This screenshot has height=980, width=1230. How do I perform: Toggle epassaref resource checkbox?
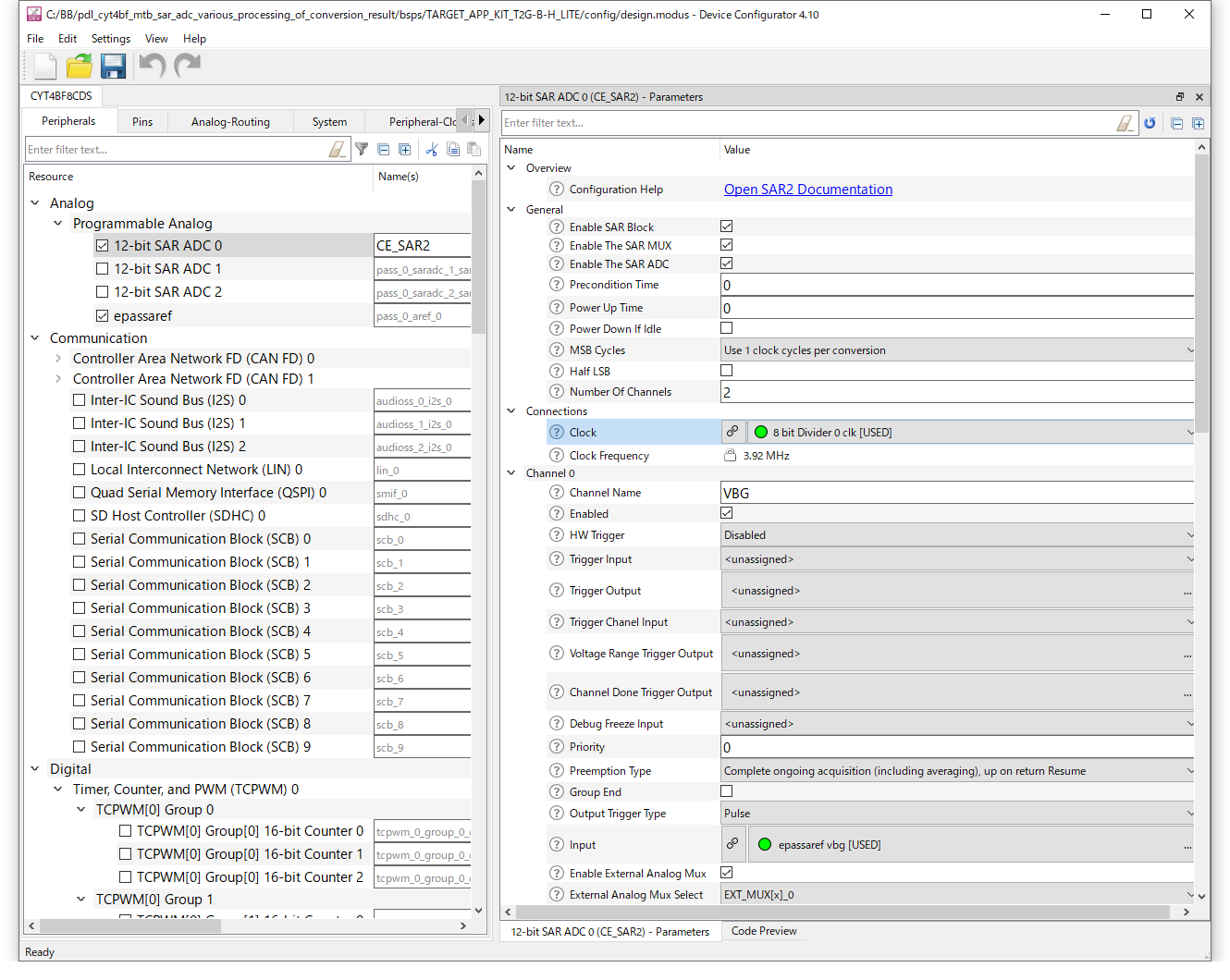[x=103, y=316]
